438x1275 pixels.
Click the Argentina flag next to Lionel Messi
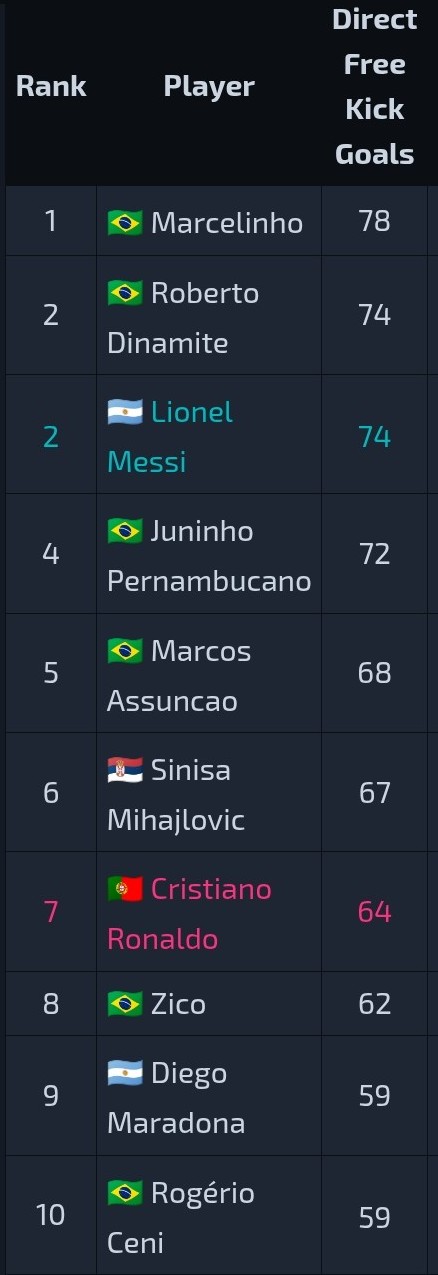coord(125,411)
